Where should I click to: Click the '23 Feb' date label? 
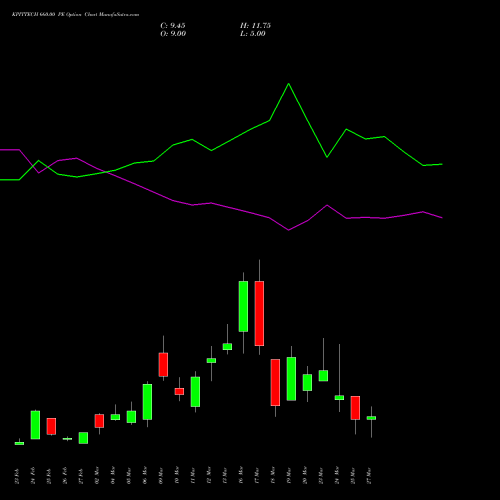tap(17, 476)
